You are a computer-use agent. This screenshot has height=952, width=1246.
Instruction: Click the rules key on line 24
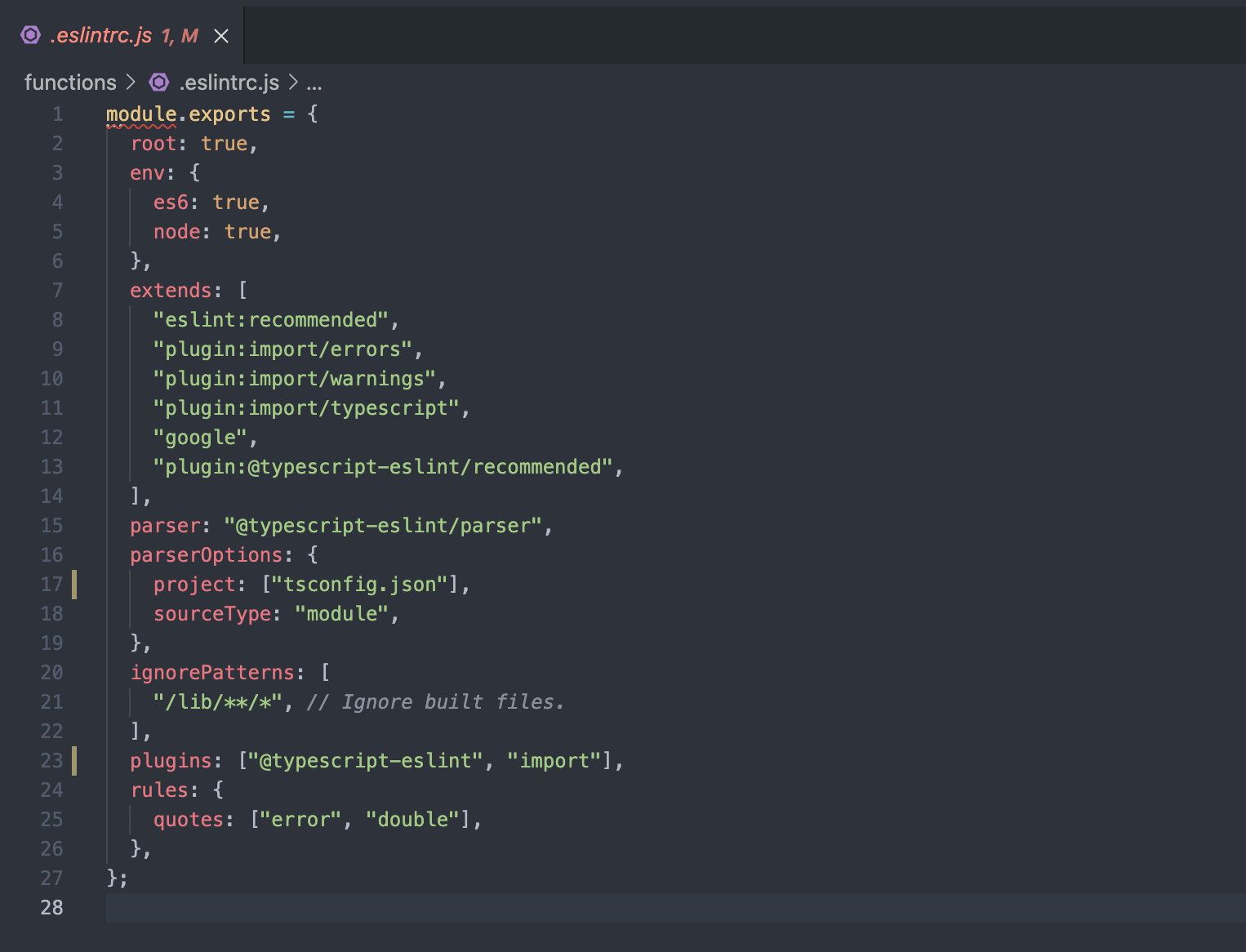coord(159,790)
